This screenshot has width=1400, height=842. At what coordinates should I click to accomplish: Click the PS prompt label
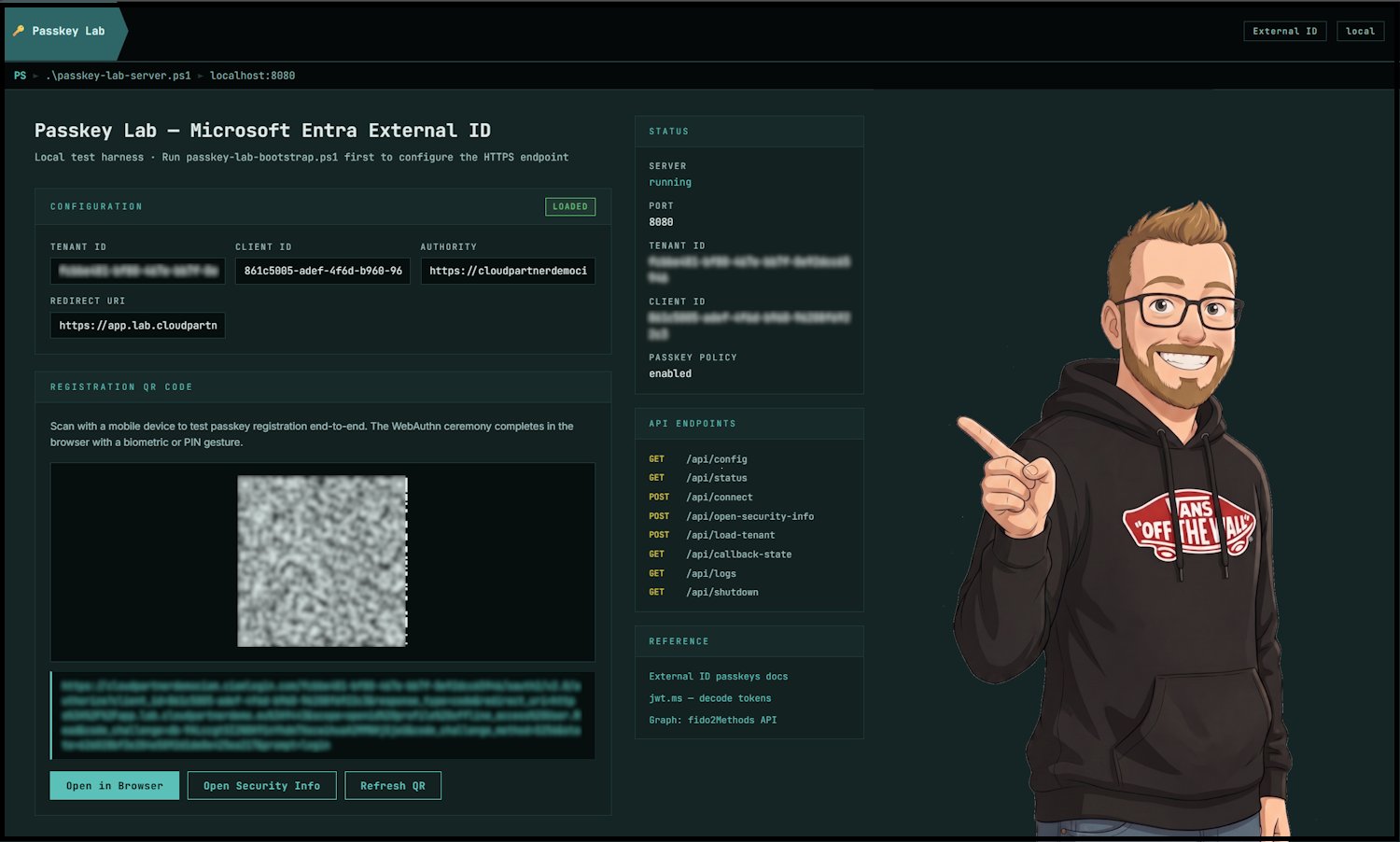[x=21, y=76]
